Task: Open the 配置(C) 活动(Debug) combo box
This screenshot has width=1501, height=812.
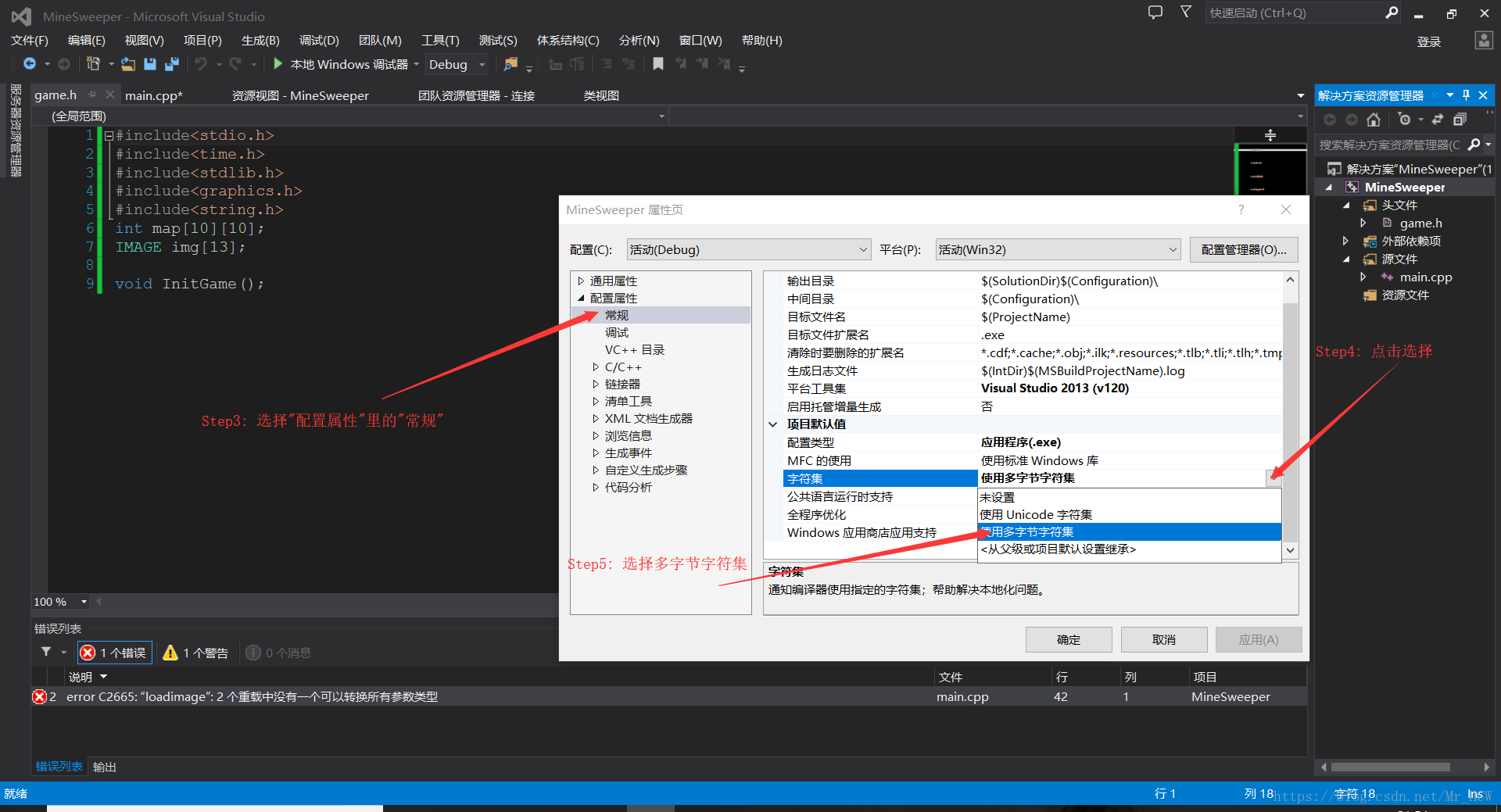Action: pyautogui.click(x=748, y=249)
